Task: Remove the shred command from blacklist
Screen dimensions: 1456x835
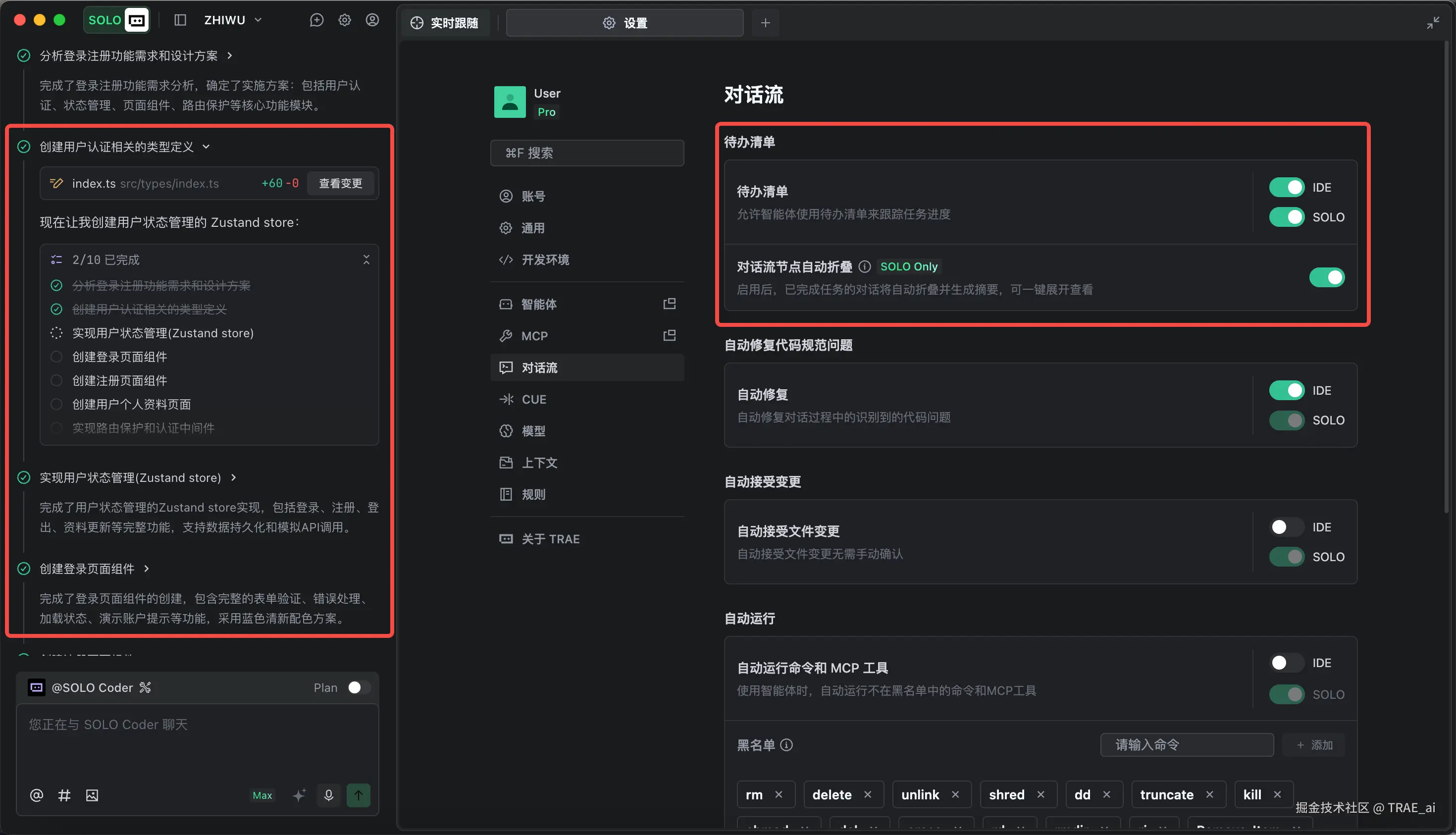Action: pyautogui.click(x=1041, y=794)
